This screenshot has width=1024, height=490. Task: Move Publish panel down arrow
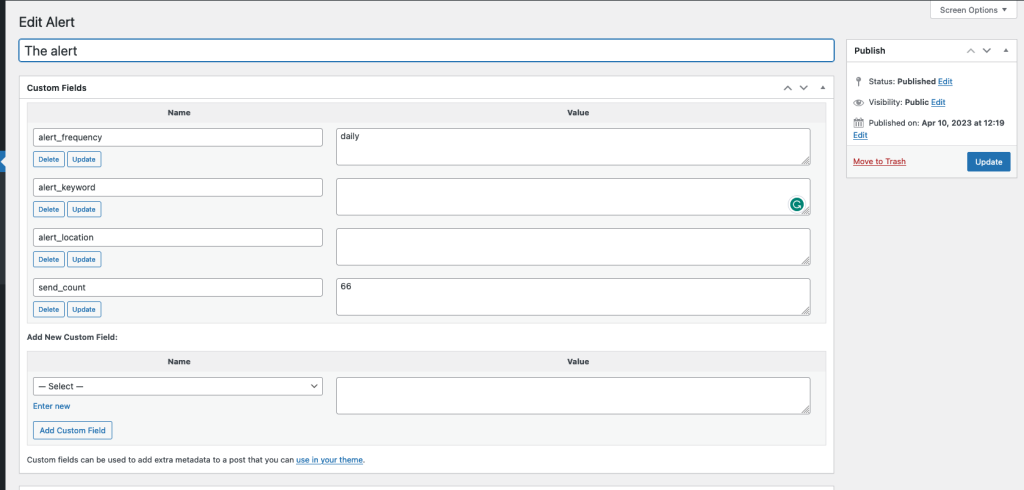point(987,50)
